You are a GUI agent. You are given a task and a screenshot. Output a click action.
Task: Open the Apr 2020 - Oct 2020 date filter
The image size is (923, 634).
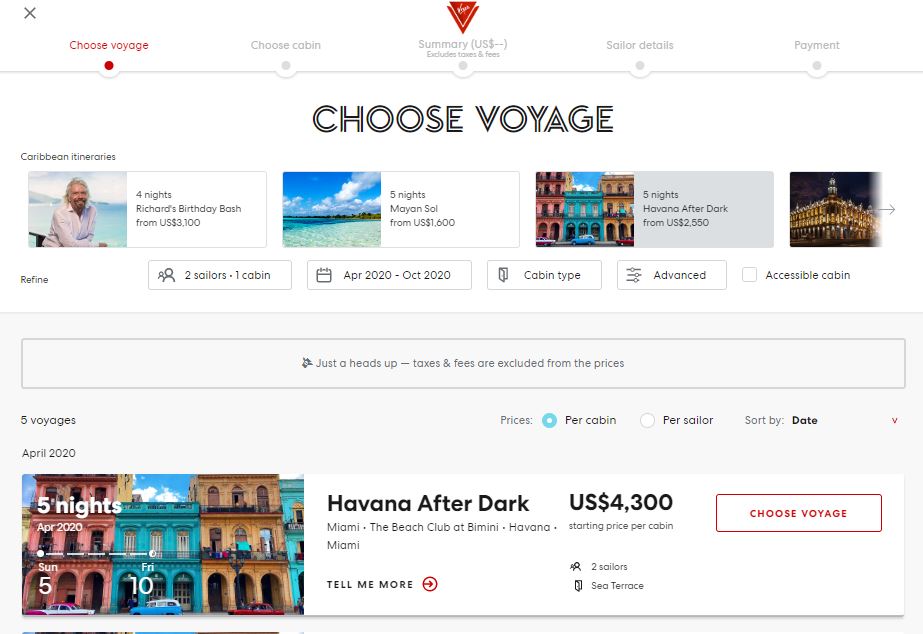tap(389, 275)
